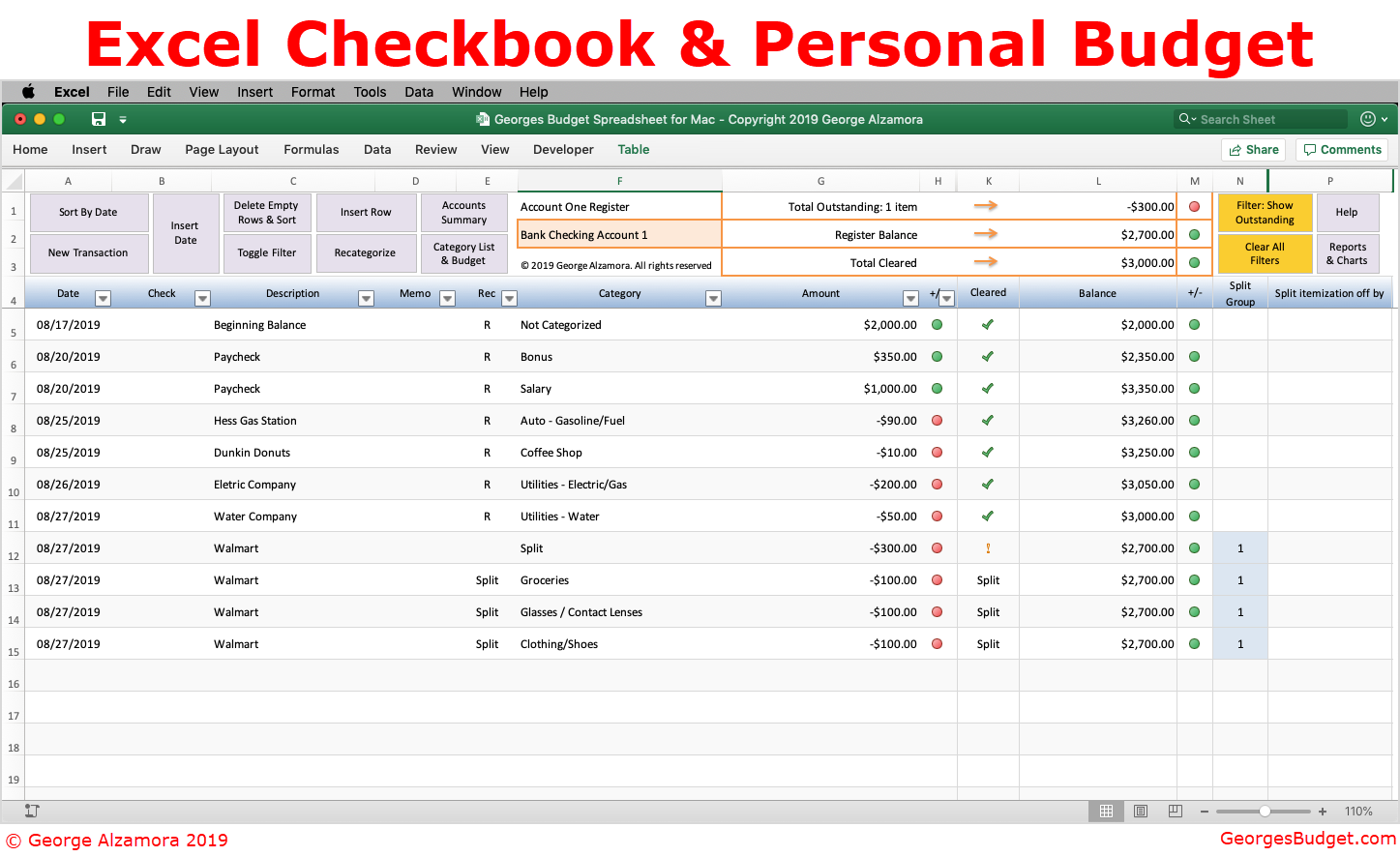Click the orange arrow beside Register Balance

click(987, 234)
